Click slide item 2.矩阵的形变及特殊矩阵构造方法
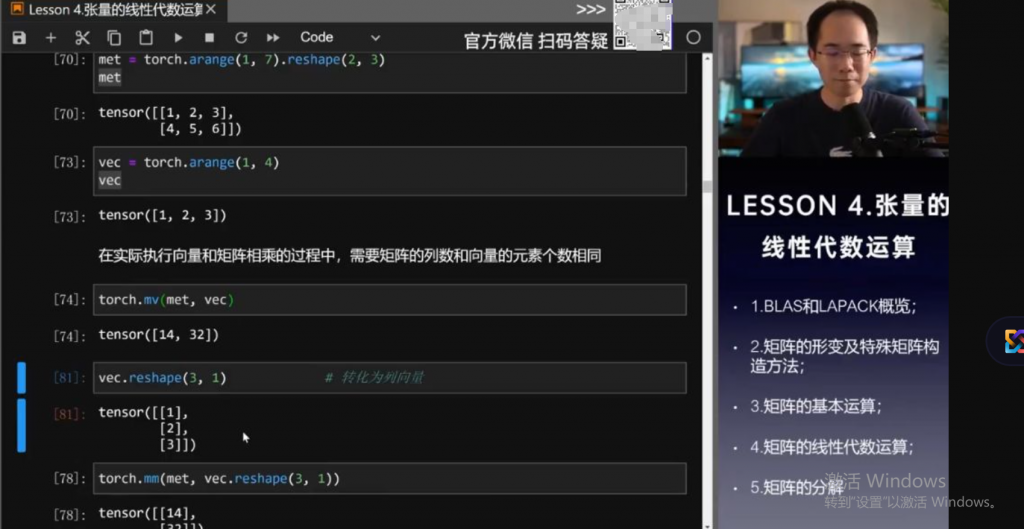1024x529 pixels. pyautogui.click(x=844, y=357)
